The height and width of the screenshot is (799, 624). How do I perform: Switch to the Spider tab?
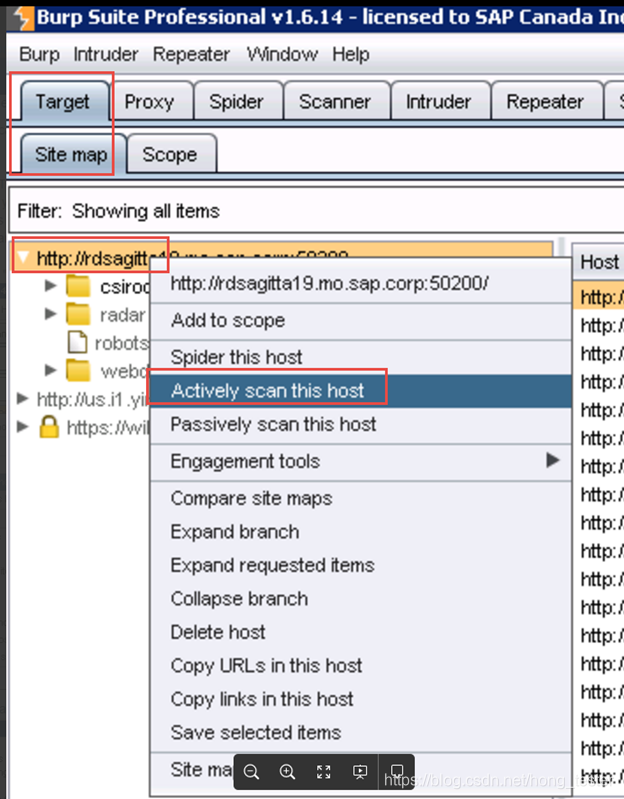click(236, 101)
